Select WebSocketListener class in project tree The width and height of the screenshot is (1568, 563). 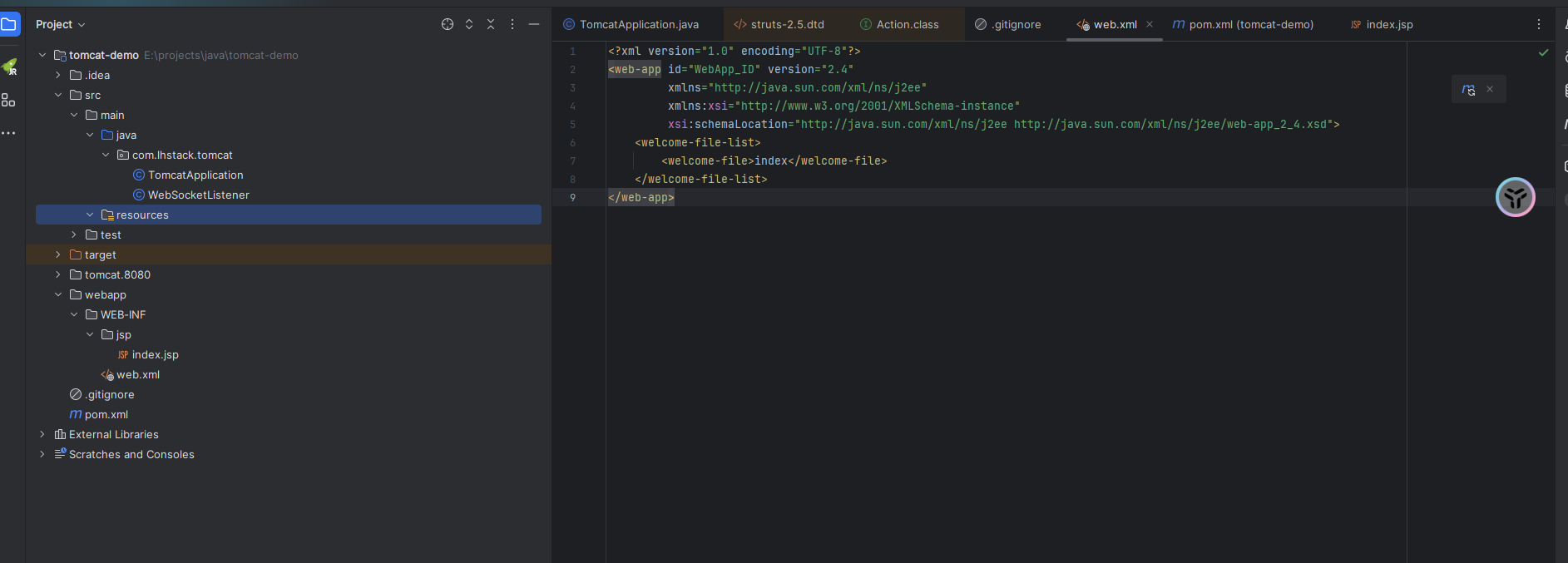click(x=198, y=195)
